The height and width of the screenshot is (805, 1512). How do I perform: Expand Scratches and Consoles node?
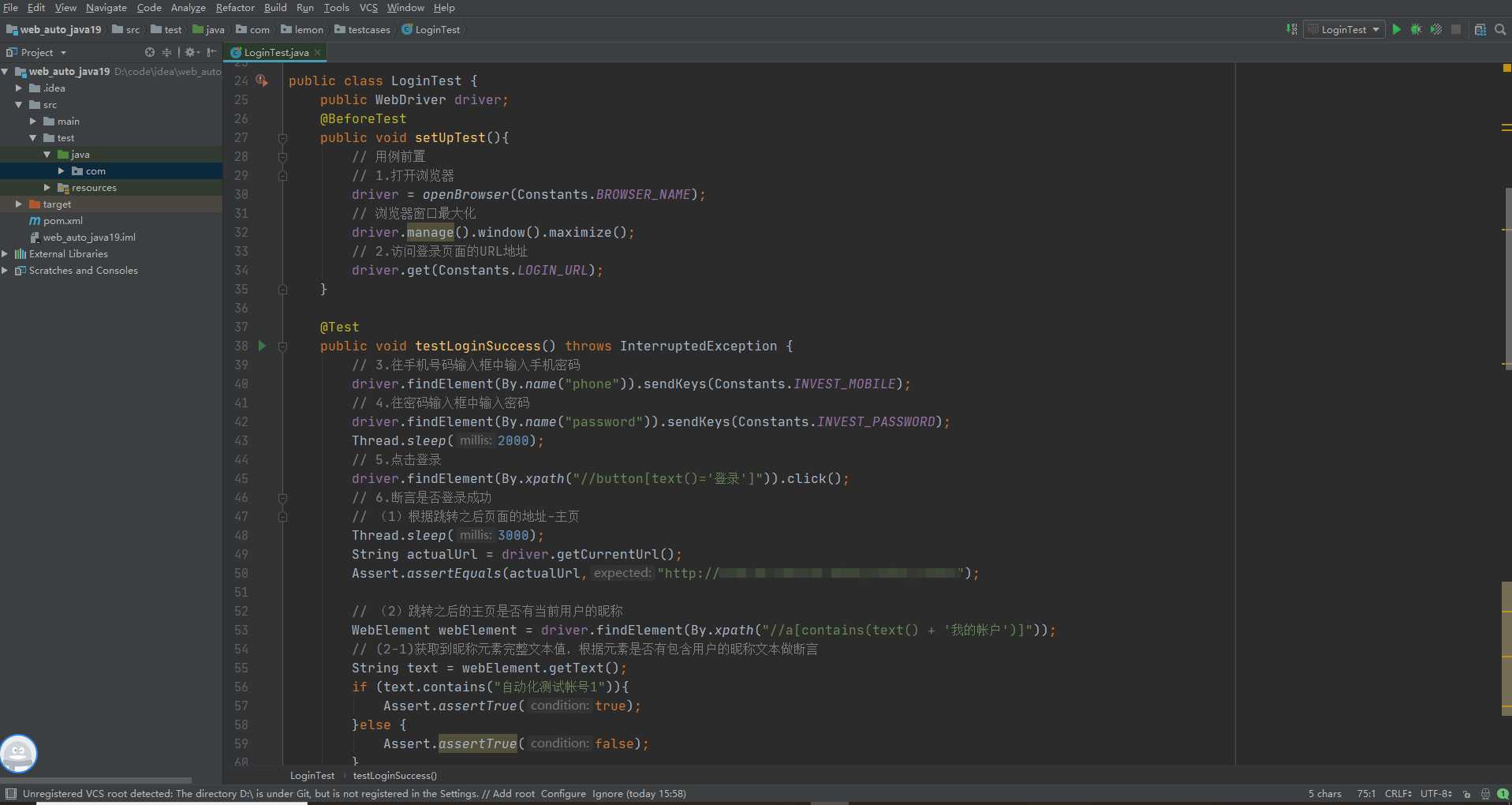point(6,271)
